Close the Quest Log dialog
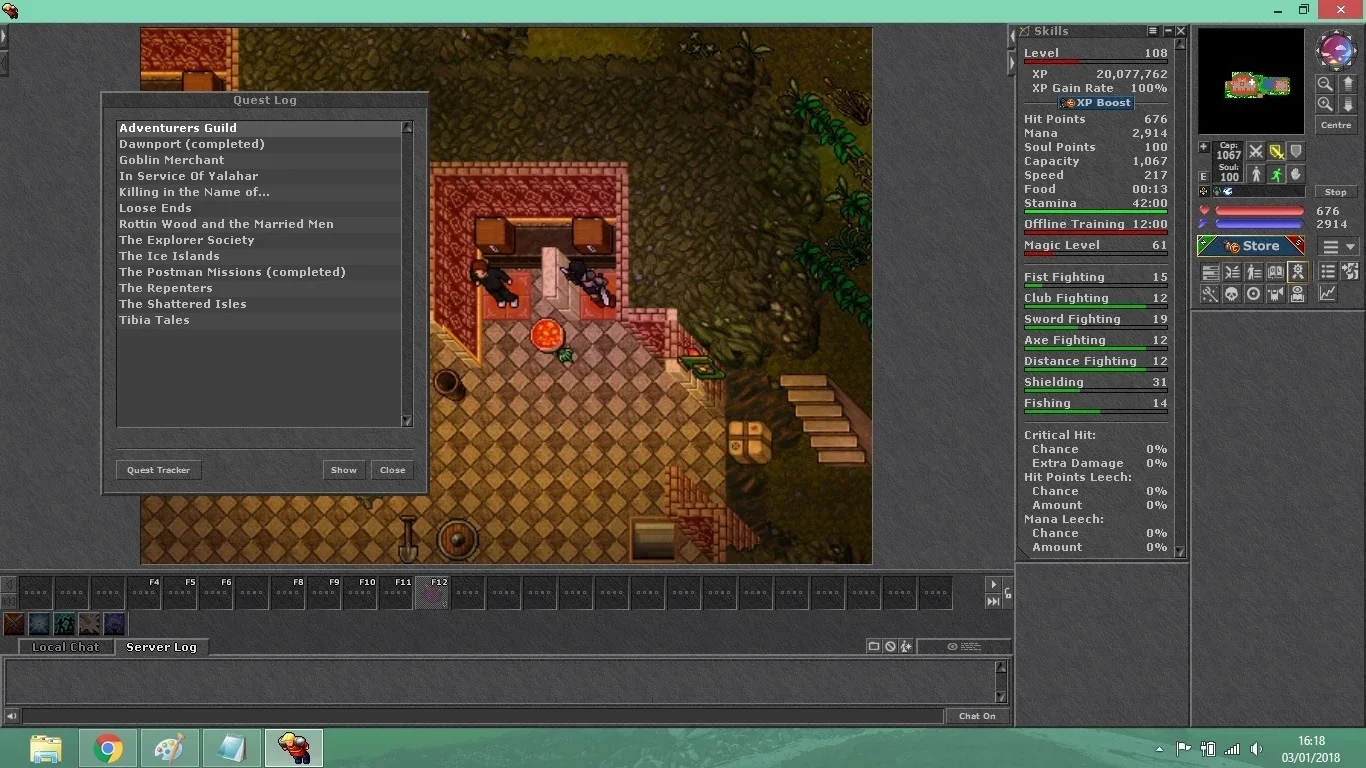The width and height of the screenshot is (1366, 768). point(393,470)
